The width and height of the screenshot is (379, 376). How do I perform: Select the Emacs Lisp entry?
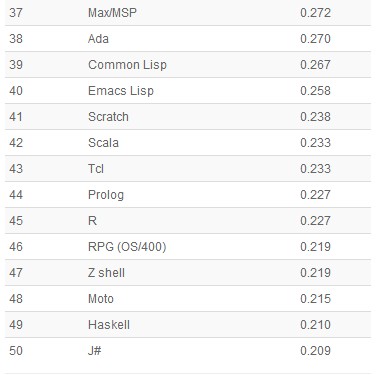tap(121, 91)
